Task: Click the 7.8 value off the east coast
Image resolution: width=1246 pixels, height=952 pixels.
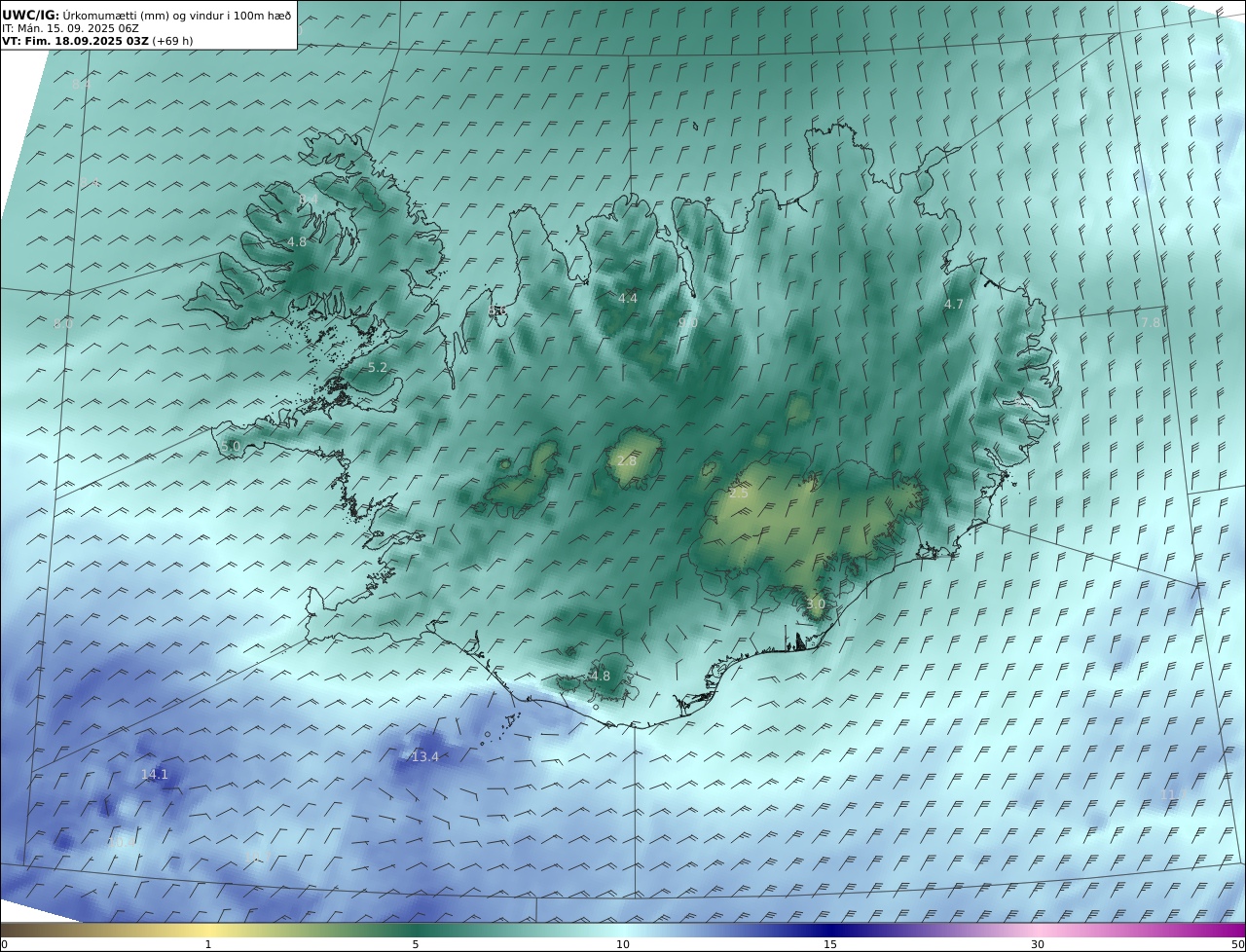Action: pos(1152,322)
